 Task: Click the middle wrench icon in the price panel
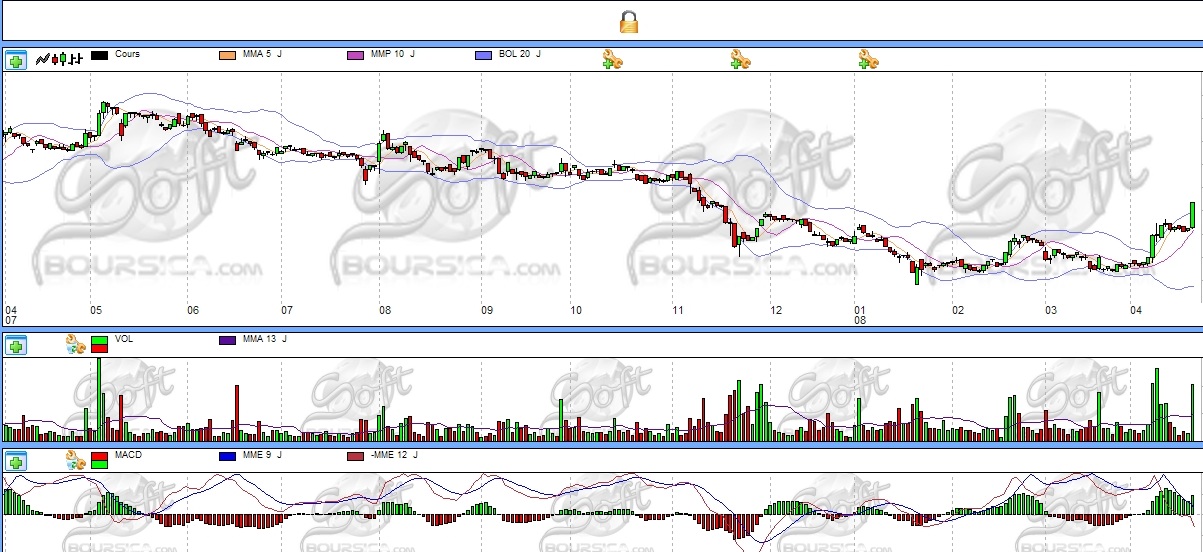click(740, 60)
